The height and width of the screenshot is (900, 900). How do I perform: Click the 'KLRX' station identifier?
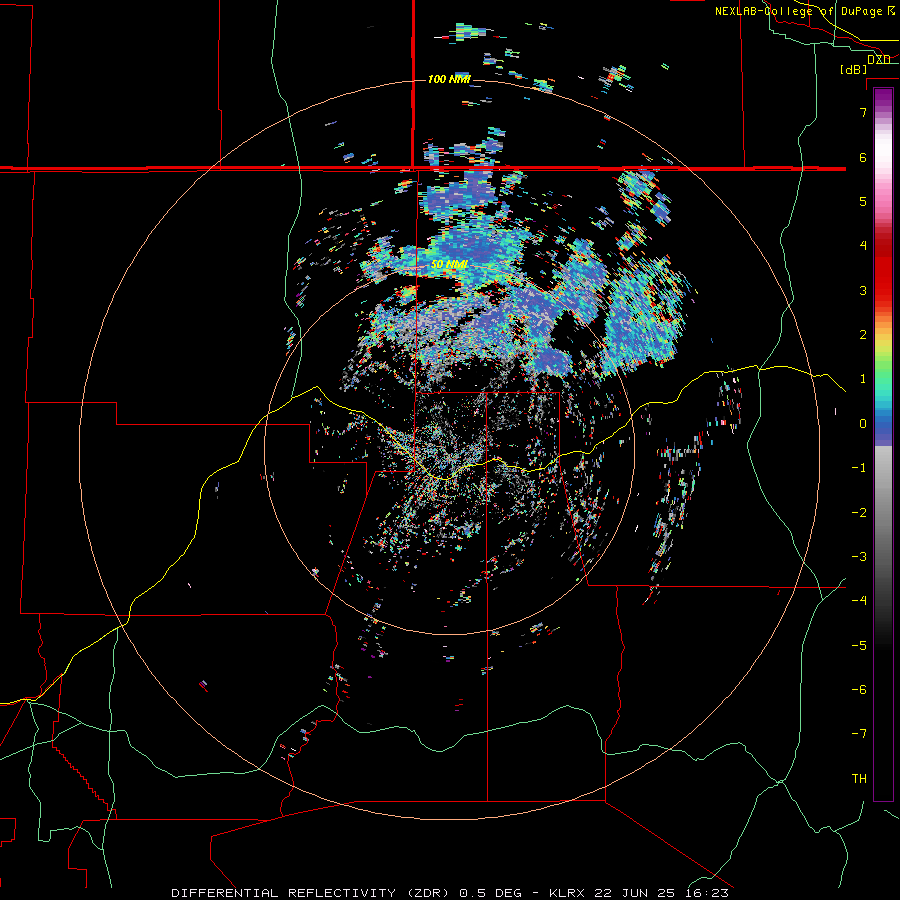[x=567, y=893]
